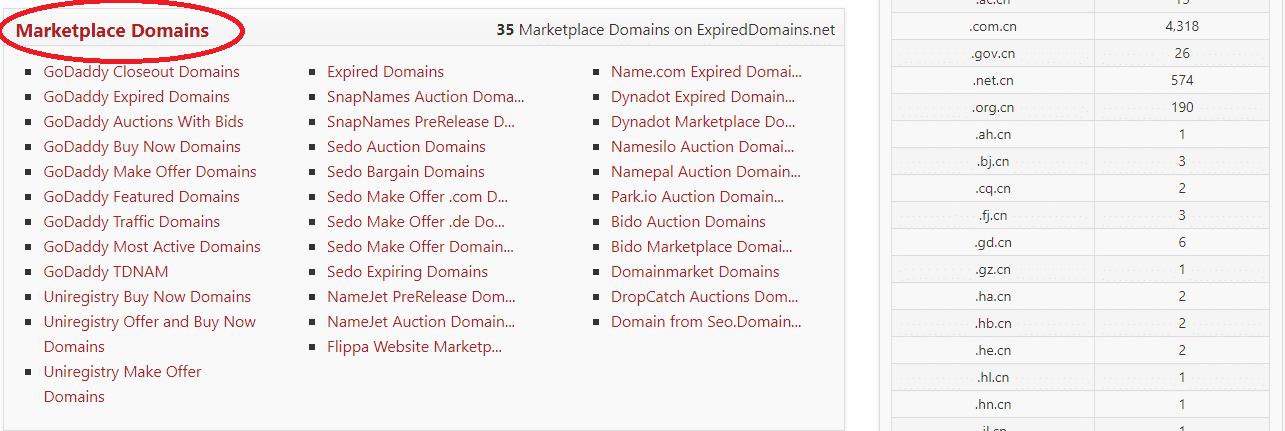
Task: Open Sedo Expiring Domains link
Action: pos(407,272)
